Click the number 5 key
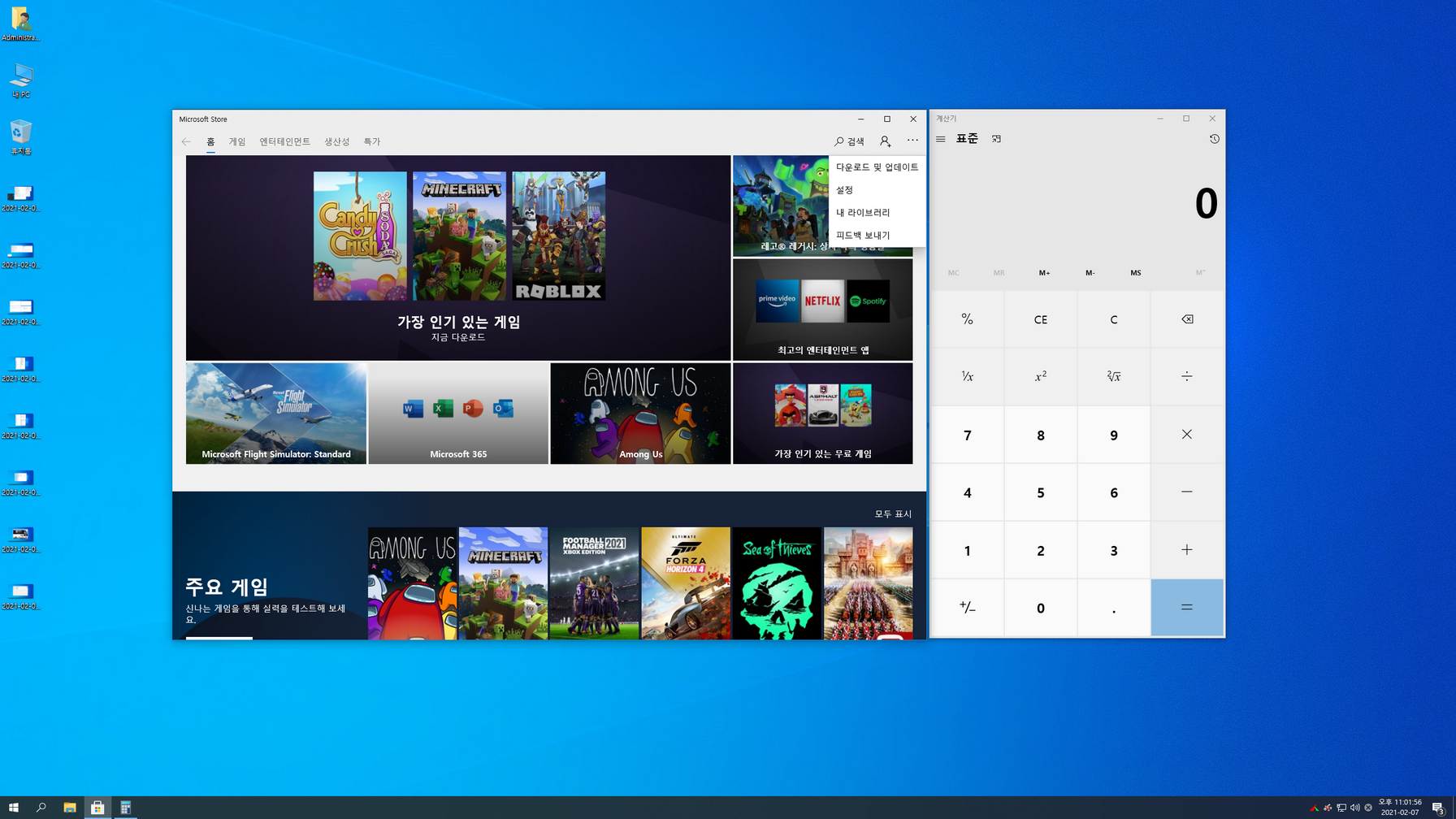The width and height of the screenshot is (1456, 819). (x=1041, y=492)
